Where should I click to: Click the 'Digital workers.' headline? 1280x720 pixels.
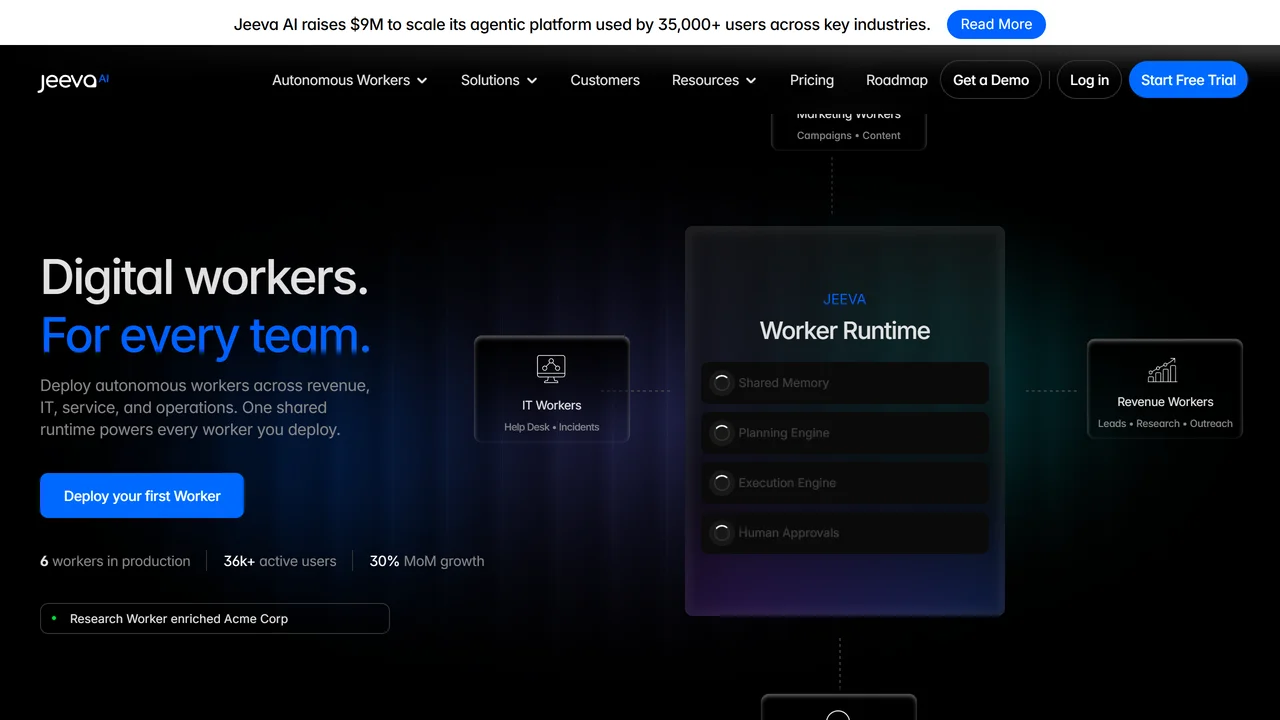click(205, 277)
